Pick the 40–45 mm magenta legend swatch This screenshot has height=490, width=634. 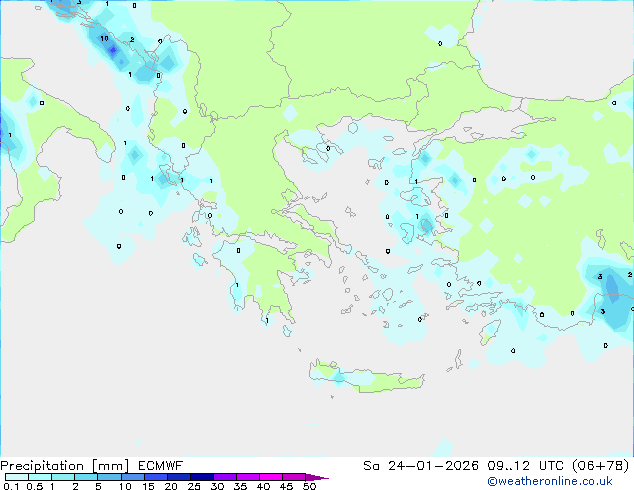pos(271,477)
